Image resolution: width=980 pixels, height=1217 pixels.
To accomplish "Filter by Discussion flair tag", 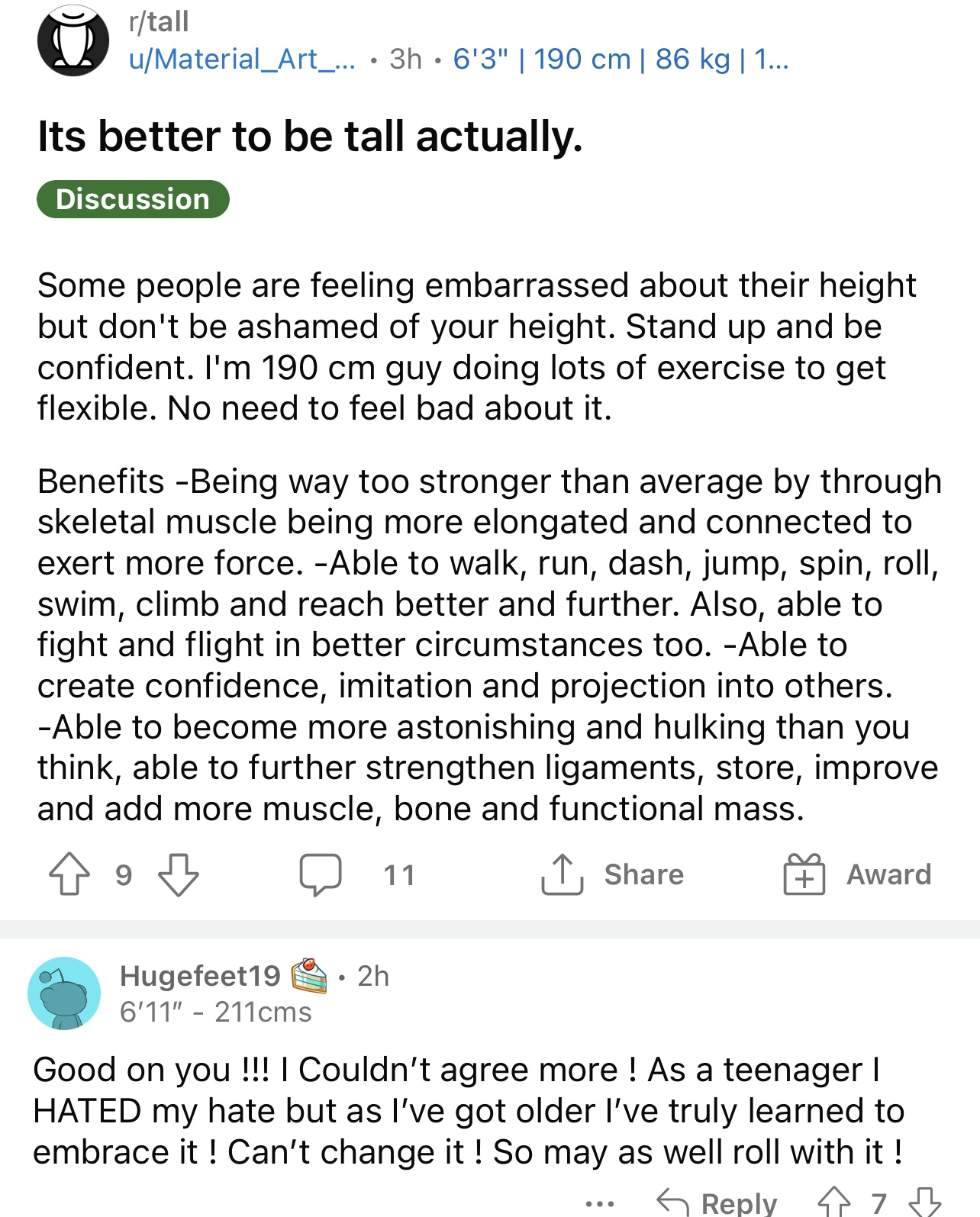I will pos(133,199).
